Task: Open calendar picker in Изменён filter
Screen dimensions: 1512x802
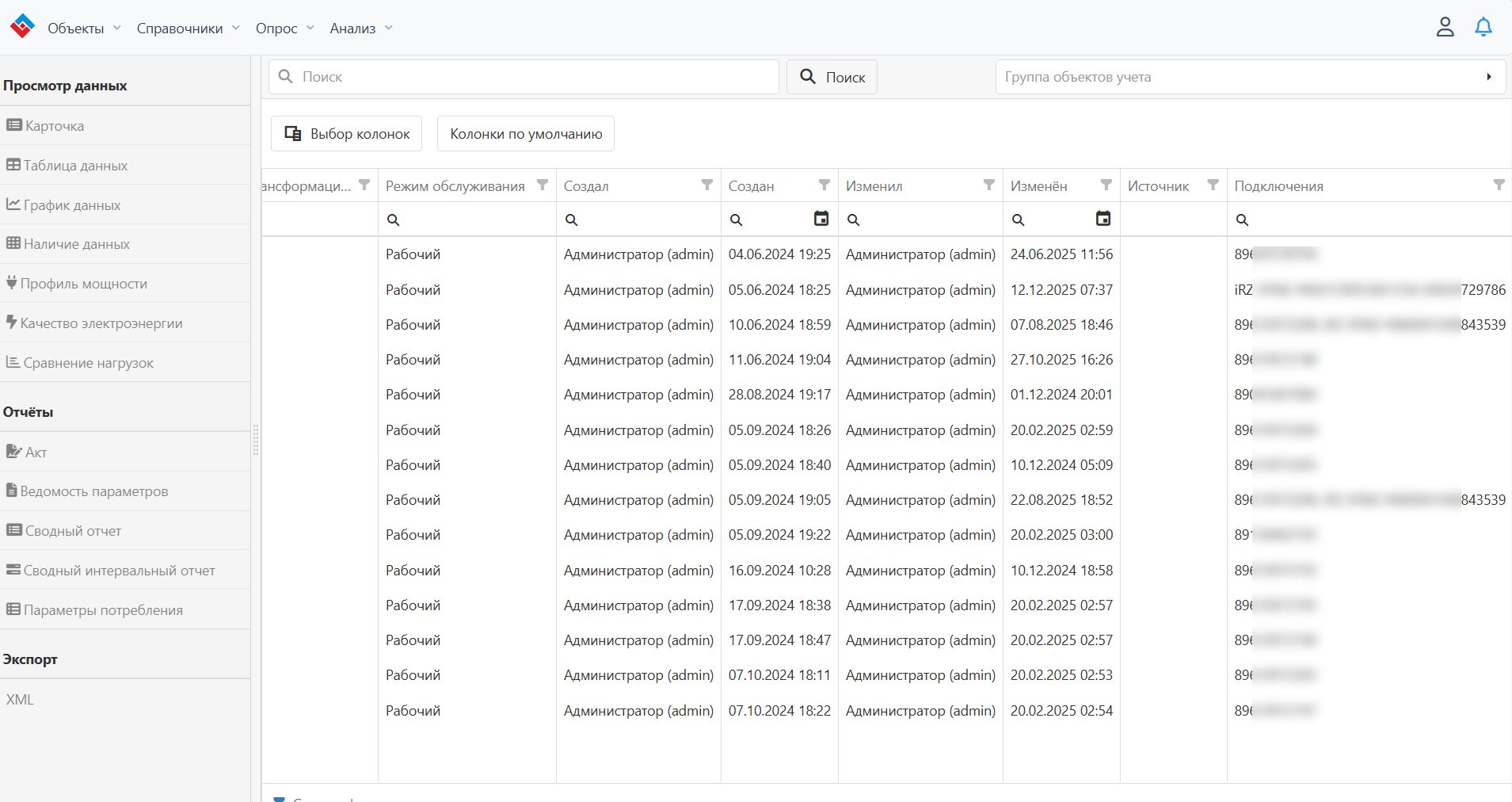Action: click(x=1103, y=219)
